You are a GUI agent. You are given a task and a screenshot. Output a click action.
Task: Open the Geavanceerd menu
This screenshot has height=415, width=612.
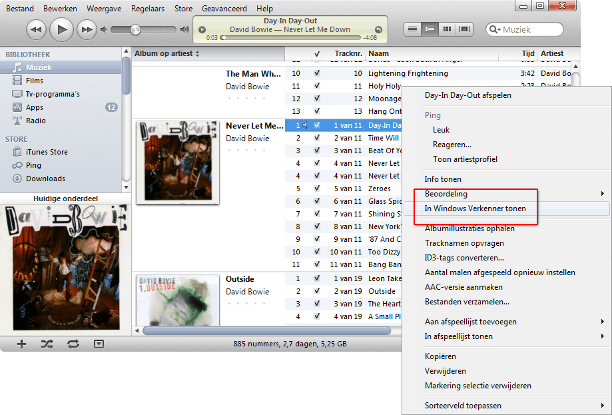click(x=224, y=8)
